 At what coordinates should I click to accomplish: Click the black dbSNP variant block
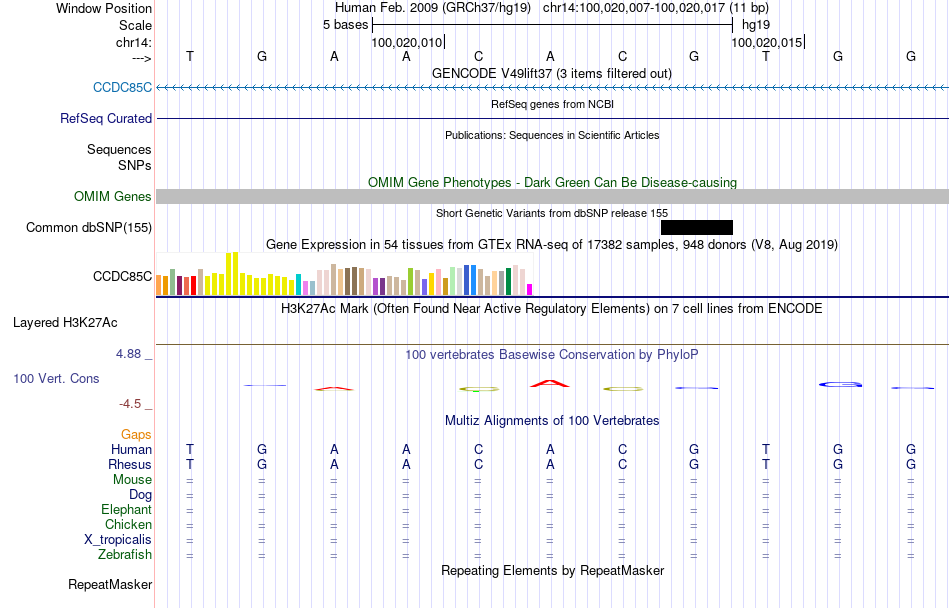coord(697,227)
